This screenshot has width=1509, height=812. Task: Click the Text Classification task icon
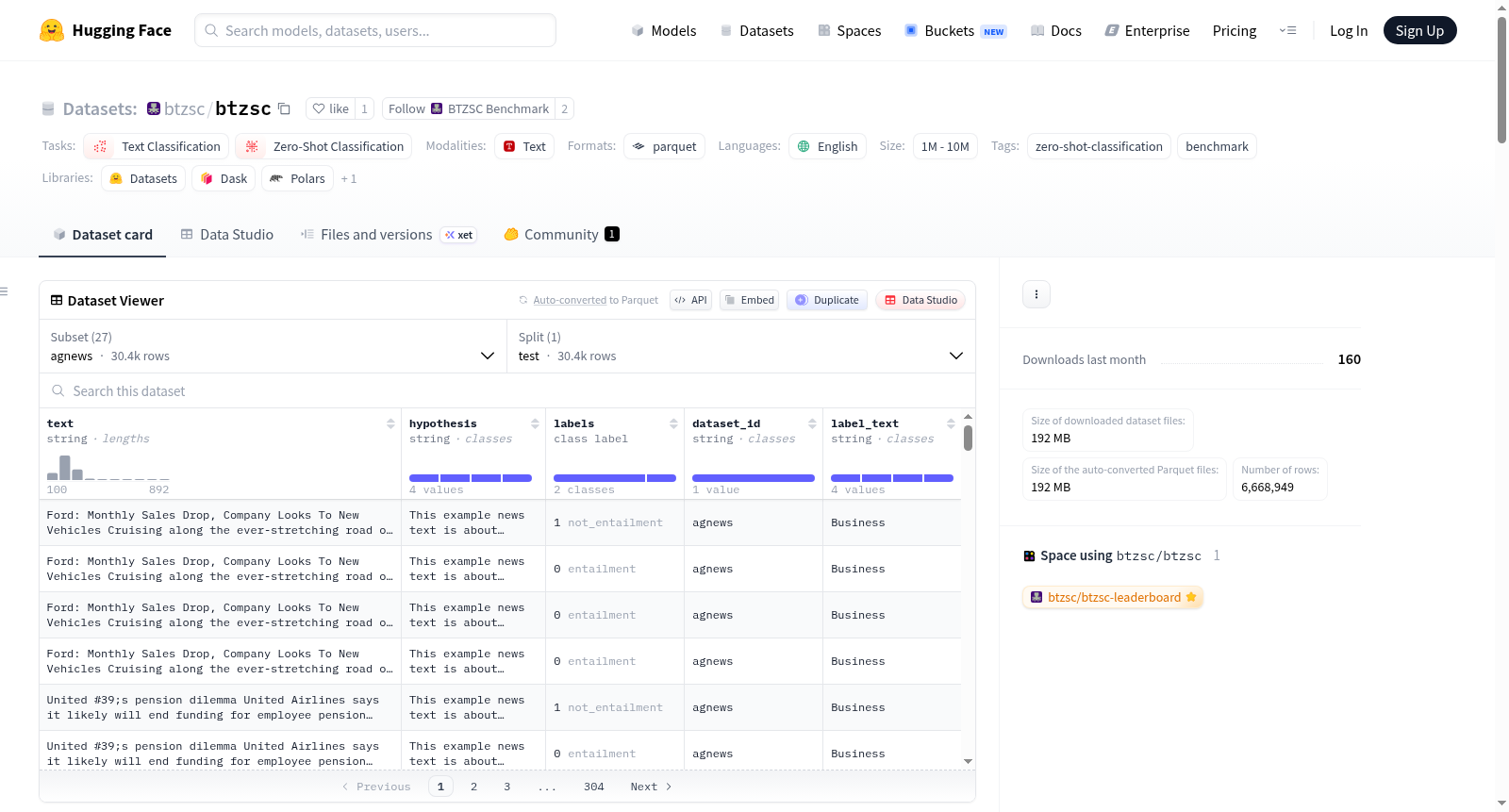[x=100, y=146]
